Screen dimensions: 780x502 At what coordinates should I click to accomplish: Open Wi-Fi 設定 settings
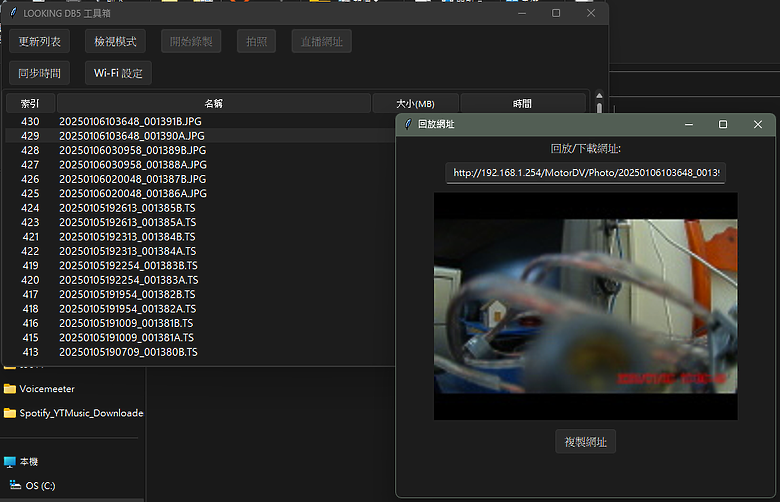[x=118, y=73]
